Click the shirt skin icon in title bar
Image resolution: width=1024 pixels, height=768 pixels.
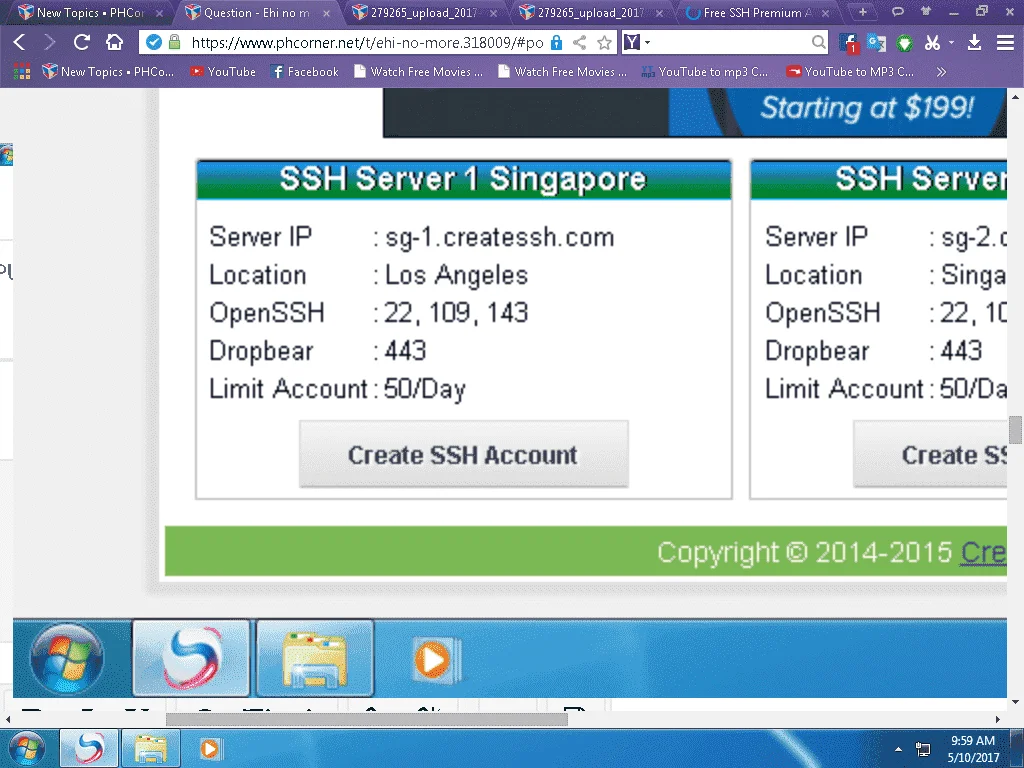(x=925, y=11)
